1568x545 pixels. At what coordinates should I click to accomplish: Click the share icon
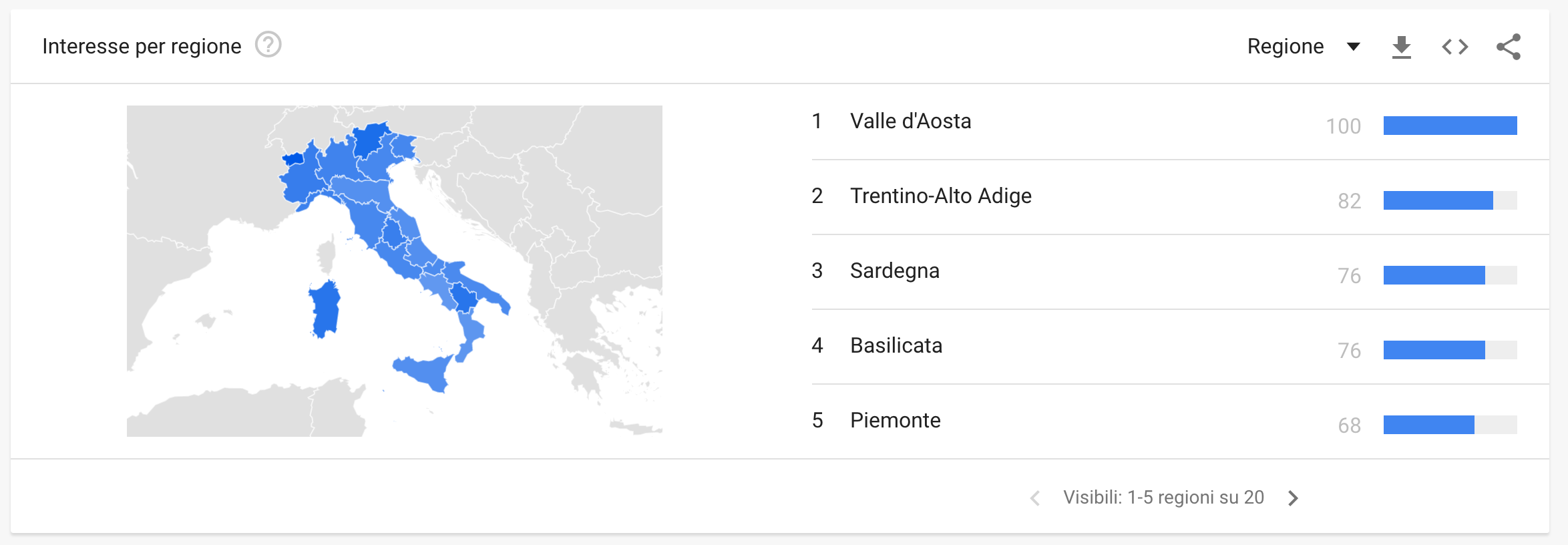click(1509, 47)
